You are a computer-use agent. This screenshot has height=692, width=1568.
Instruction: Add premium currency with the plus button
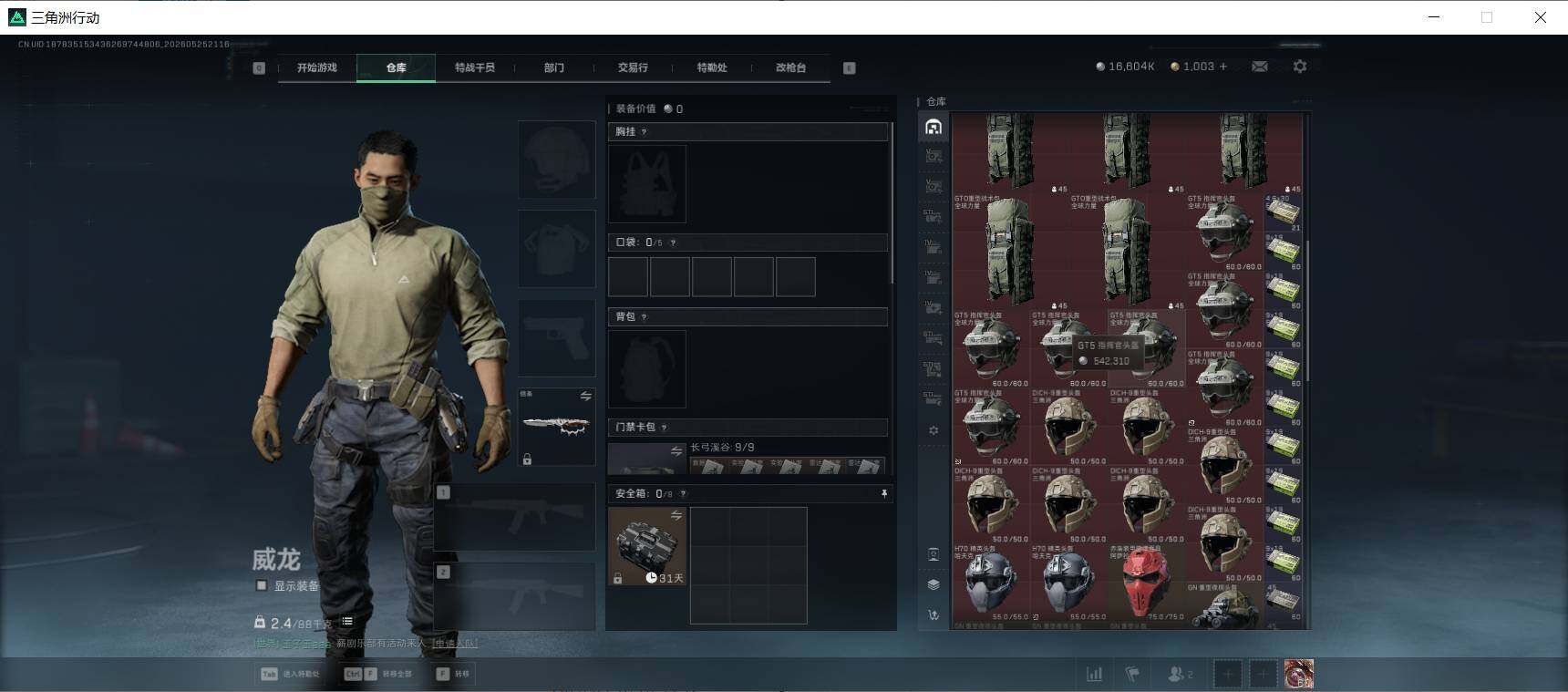tap(1223, 67)
